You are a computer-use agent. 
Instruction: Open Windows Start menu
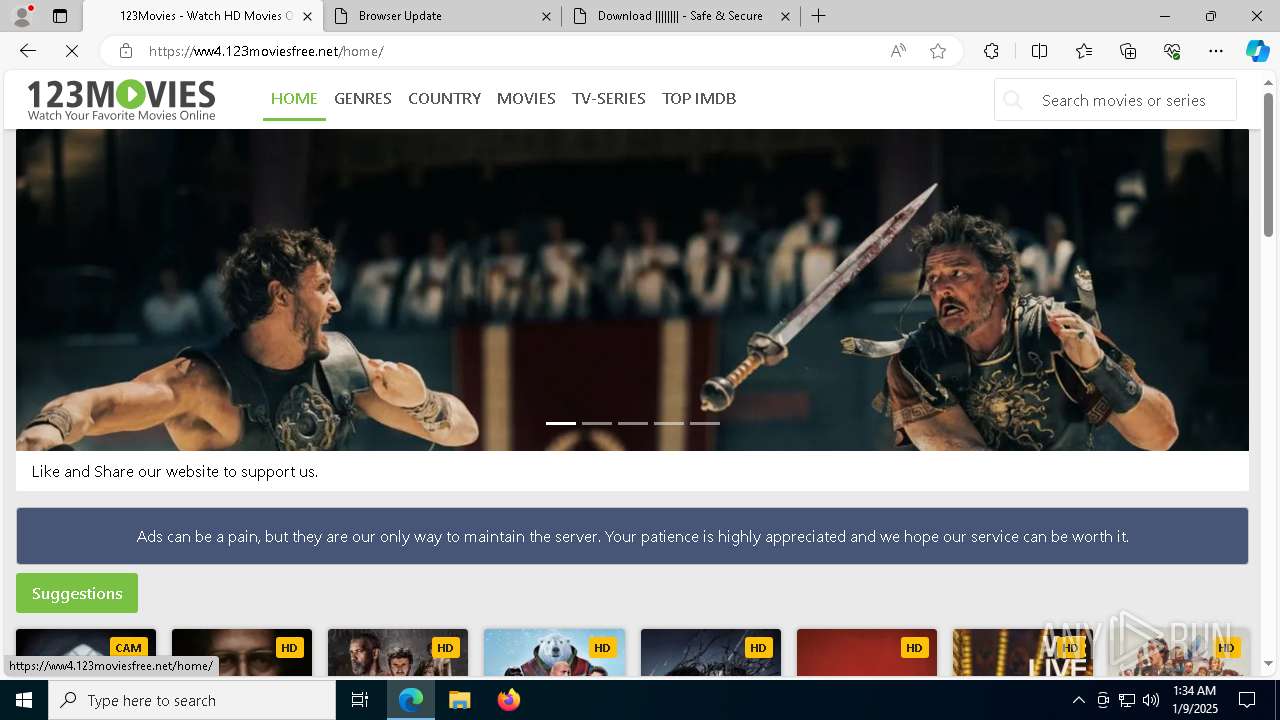pyautogui.click(x=24, y=700)
